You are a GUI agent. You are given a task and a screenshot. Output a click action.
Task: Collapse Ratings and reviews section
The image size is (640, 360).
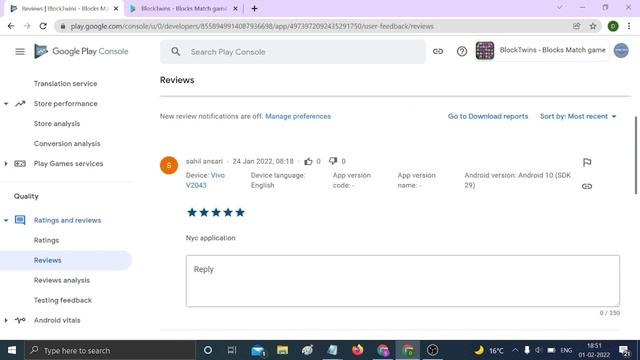click(6, 220)
